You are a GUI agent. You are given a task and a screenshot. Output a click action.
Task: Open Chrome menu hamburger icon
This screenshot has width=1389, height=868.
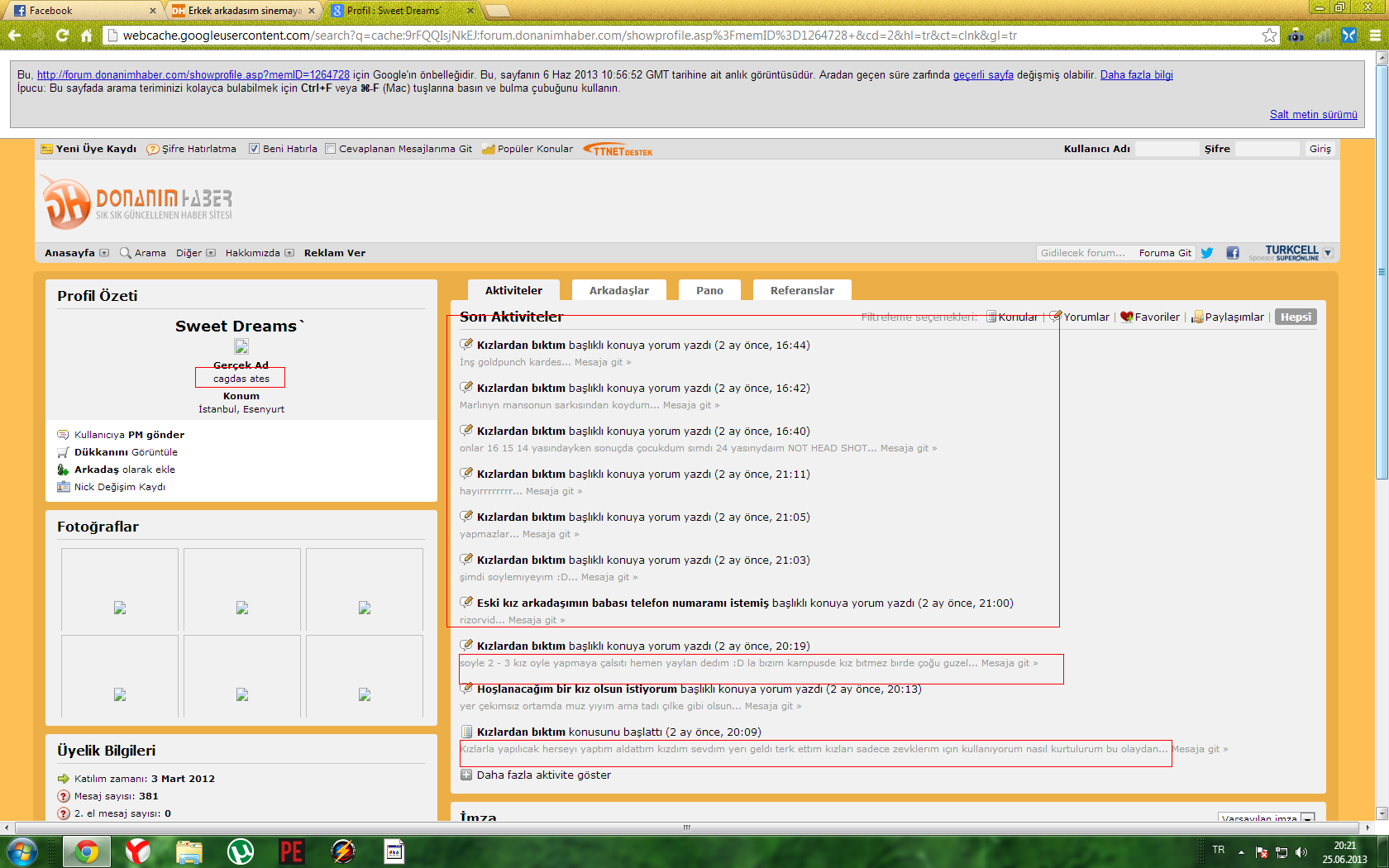point(1375,36)
